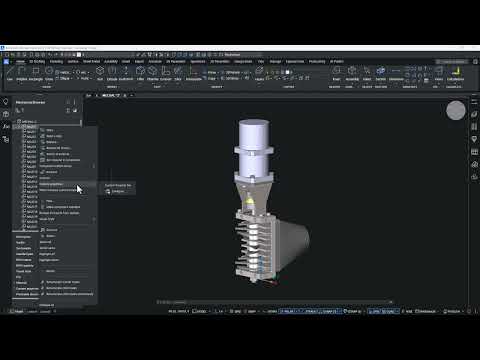Click the ribbon search field

click(452, 62)
